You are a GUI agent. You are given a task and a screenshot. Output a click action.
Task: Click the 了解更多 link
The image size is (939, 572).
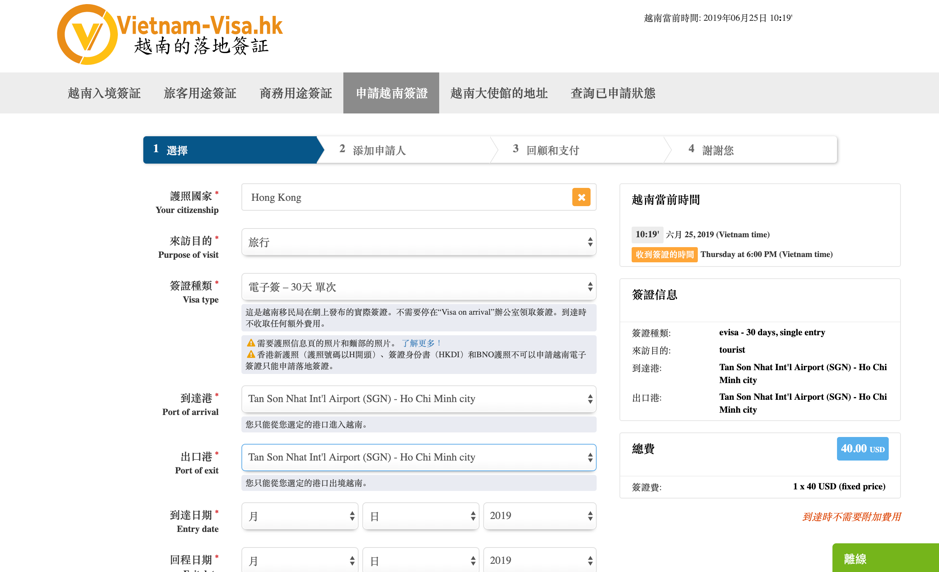coord(421,343)
